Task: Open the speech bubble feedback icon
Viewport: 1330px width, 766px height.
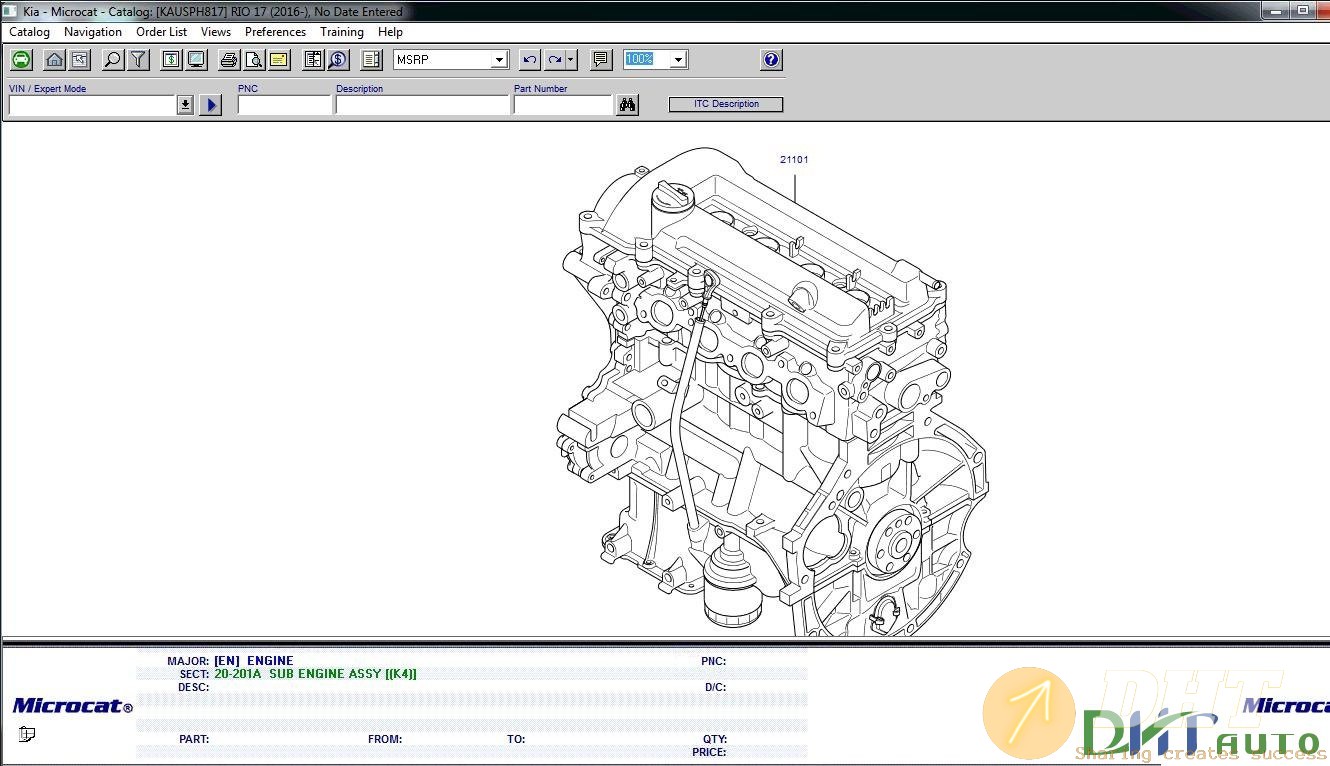Action: (x=601, y=60)
